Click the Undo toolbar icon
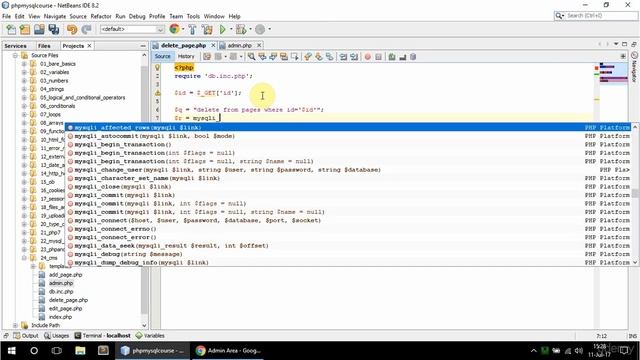640x360 pixels. [72, 29]
